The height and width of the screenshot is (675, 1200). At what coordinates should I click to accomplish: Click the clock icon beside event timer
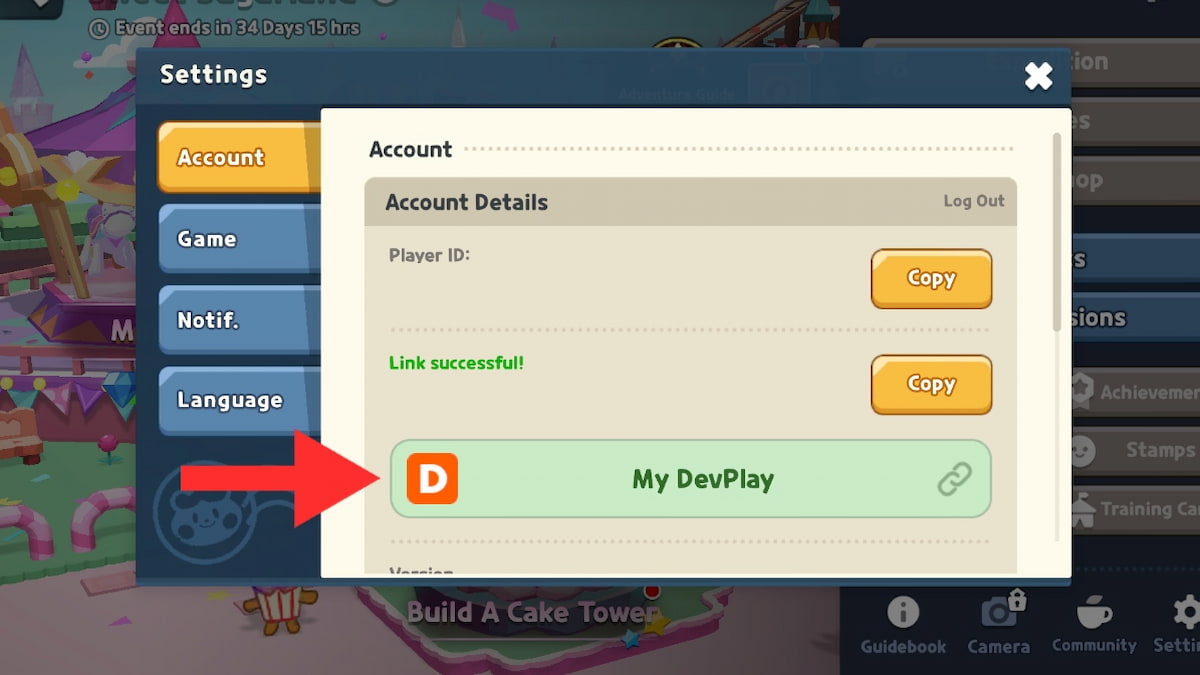98,28
